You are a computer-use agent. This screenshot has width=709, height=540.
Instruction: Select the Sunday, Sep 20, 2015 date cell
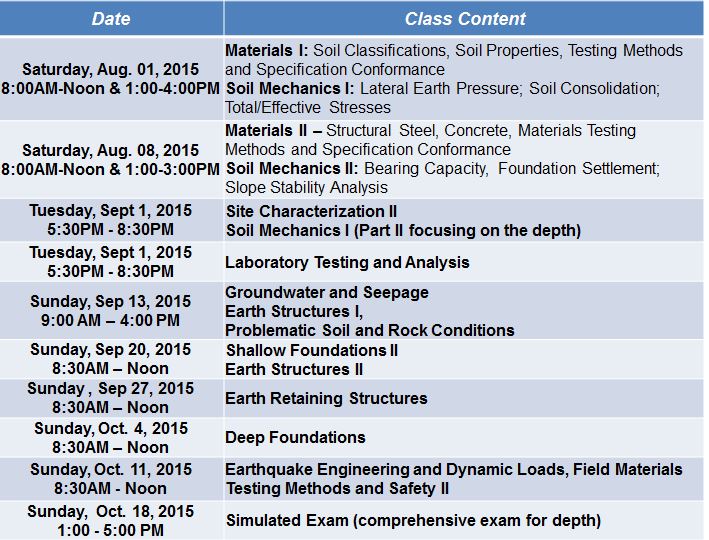click(111, 359)
